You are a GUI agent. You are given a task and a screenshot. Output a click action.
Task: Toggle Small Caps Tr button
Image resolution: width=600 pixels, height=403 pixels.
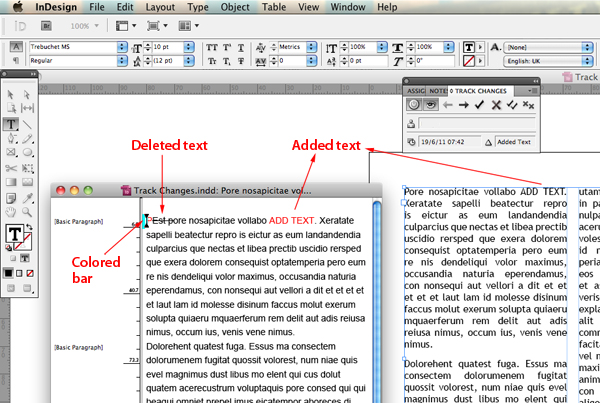[x=212, y=61]
